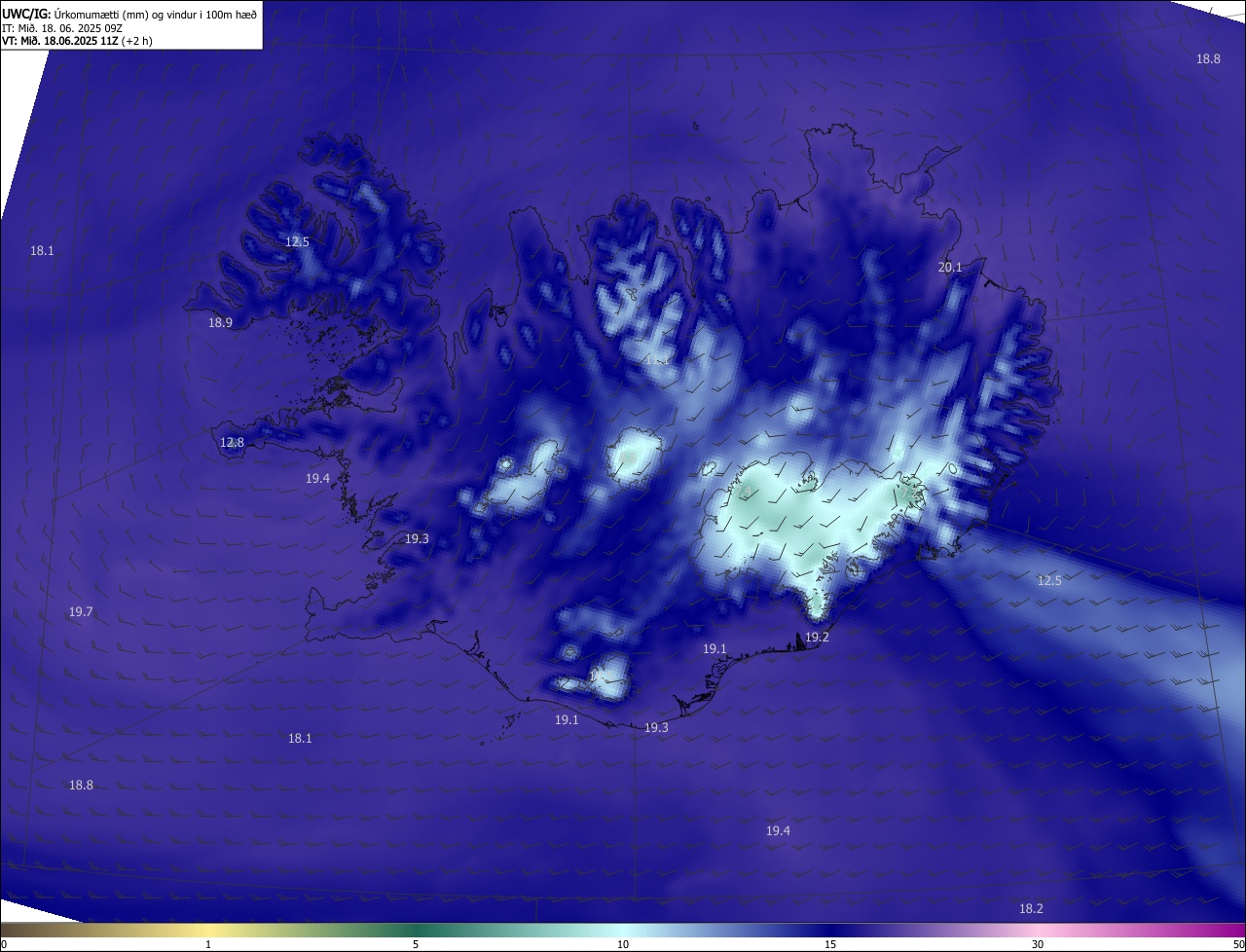
Task: Click the color scale tick label 5
Action: tap(416, 944)
